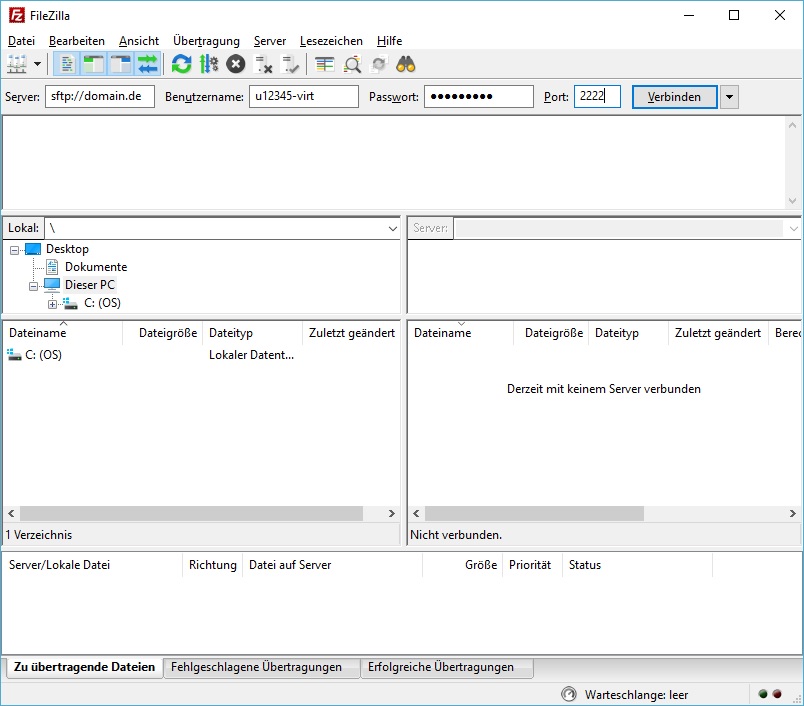Image resolution: width=804 pixels, height=706 pixels.
Task: Click message log scroll down arrow
Action: (793, 200)
